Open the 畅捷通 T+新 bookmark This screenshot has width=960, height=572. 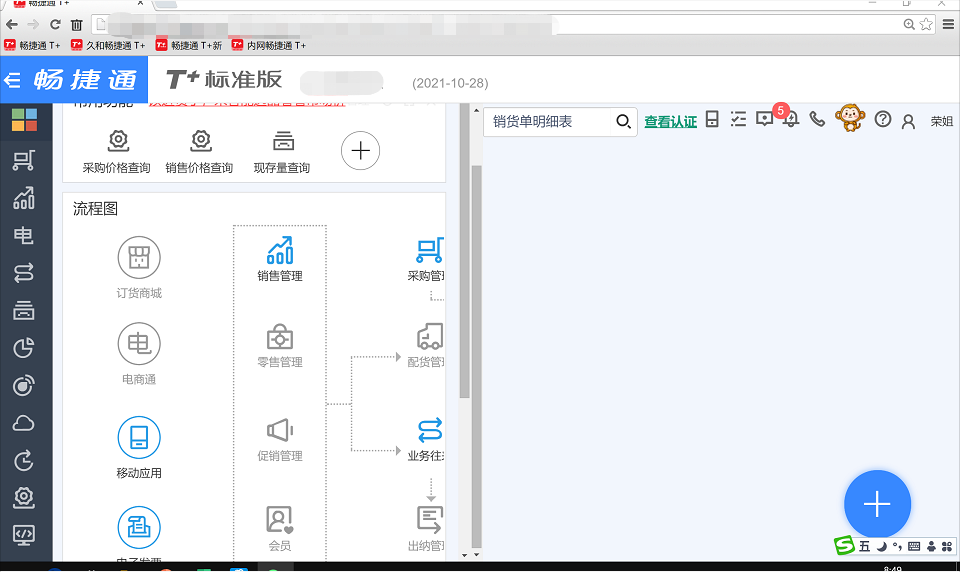click(189, 45)
